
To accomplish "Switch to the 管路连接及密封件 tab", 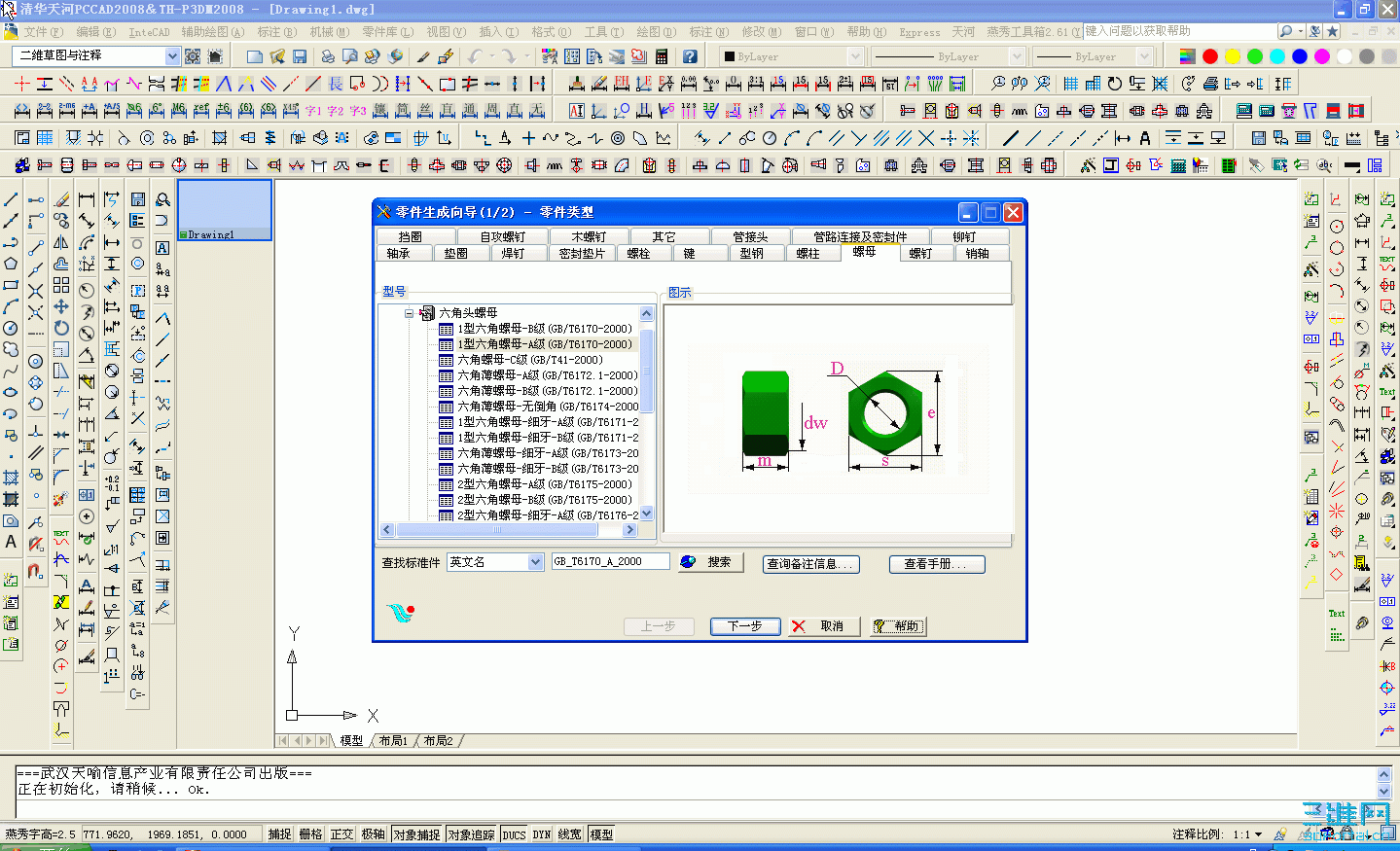I will [x=860, y=236].
